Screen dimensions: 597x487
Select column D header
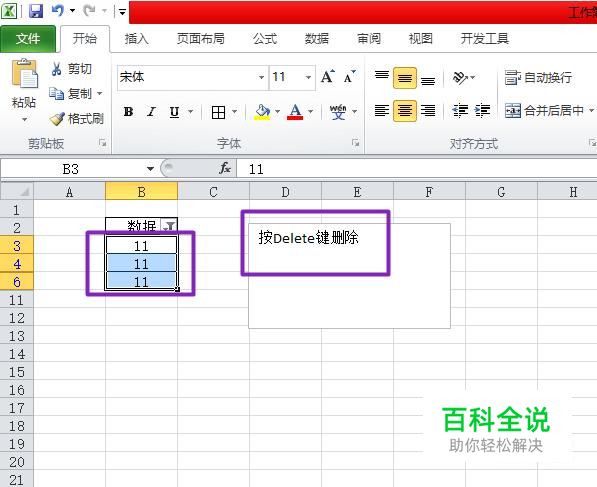(x=285, y=192)
